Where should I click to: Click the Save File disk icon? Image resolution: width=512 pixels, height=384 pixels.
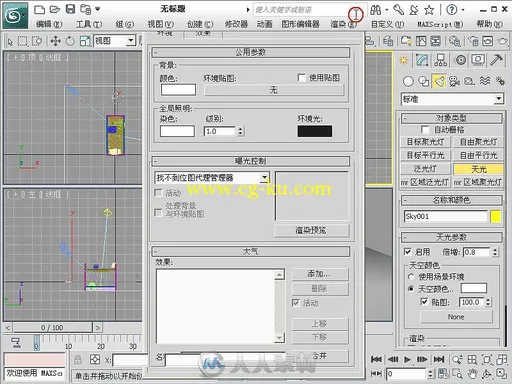click(70, 9)
